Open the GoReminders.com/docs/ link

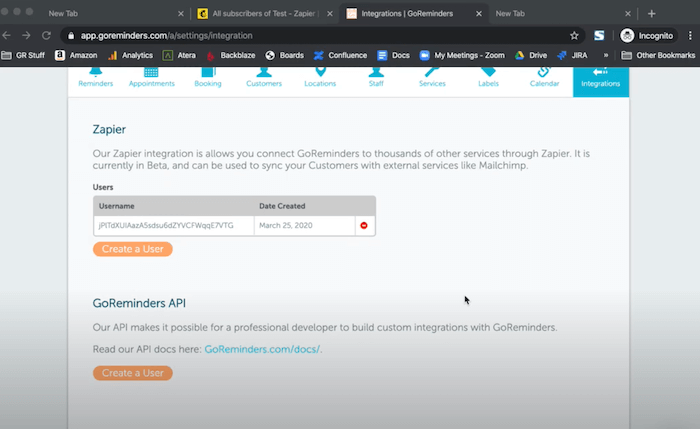pos(262,349)
